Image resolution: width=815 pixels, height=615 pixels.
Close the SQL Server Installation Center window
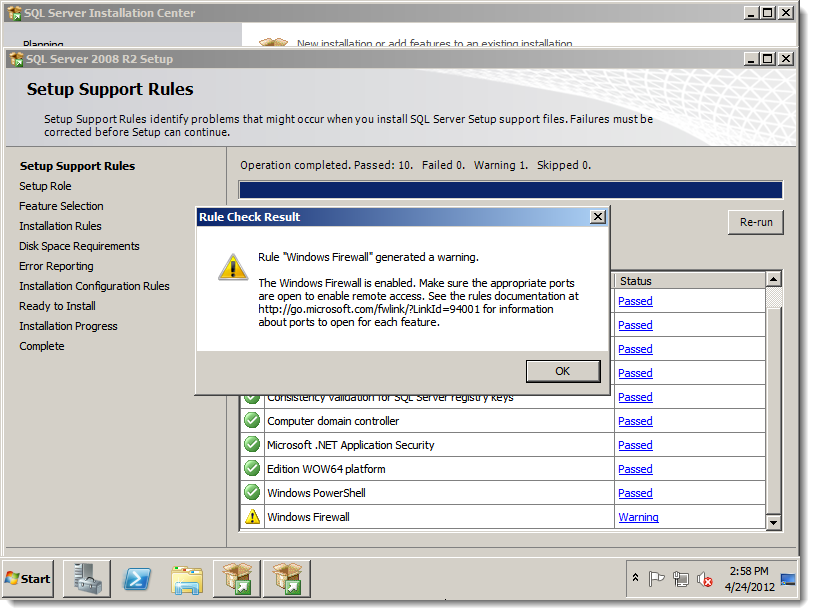pyautogui.click(x=786, y=12)
